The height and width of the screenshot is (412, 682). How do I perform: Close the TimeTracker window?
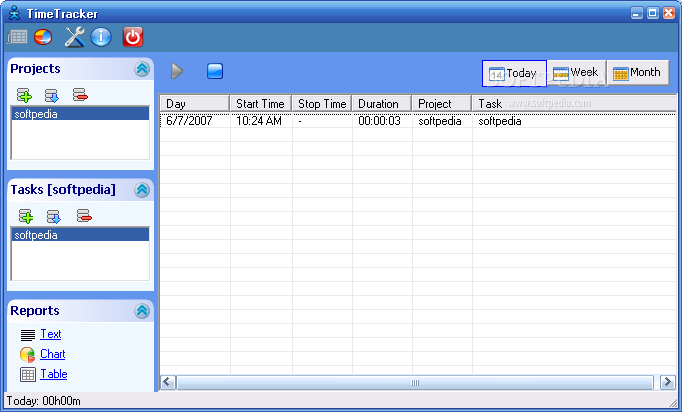point(669,13)
